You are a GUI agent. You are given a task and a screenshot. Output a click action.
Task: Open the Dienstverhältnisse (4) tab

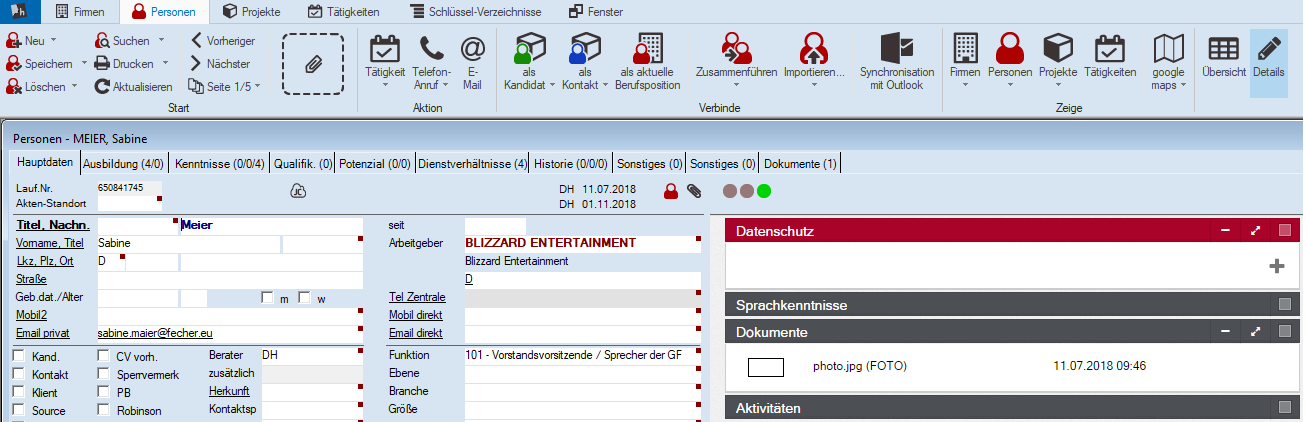[472, 163]
